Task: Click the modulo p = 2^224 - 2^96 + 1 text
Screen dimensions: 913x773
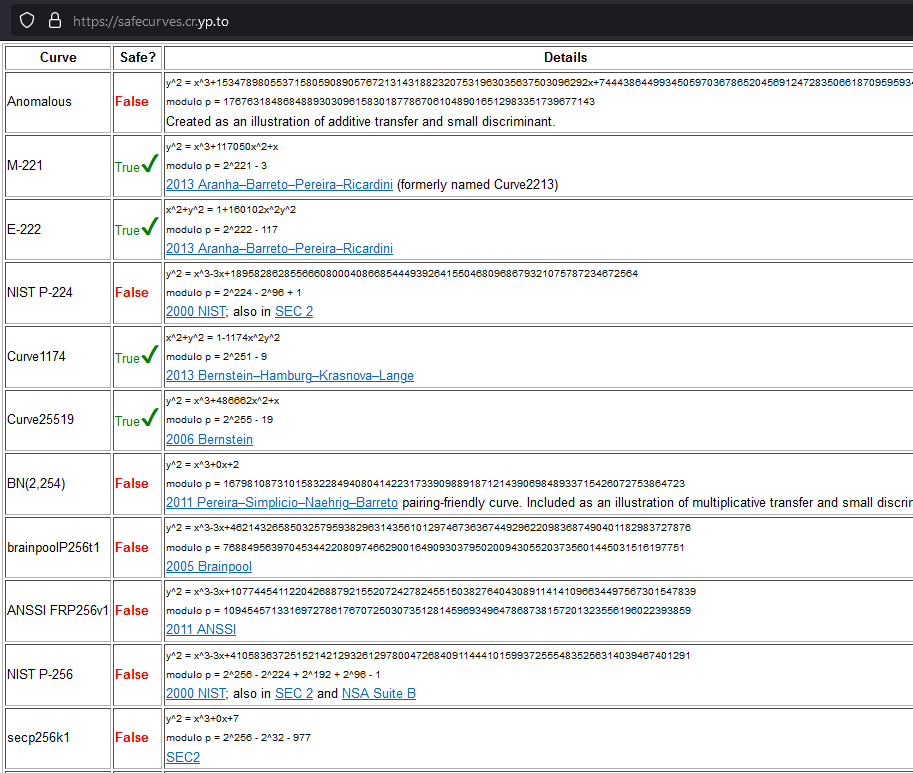Action: point(233,293)
